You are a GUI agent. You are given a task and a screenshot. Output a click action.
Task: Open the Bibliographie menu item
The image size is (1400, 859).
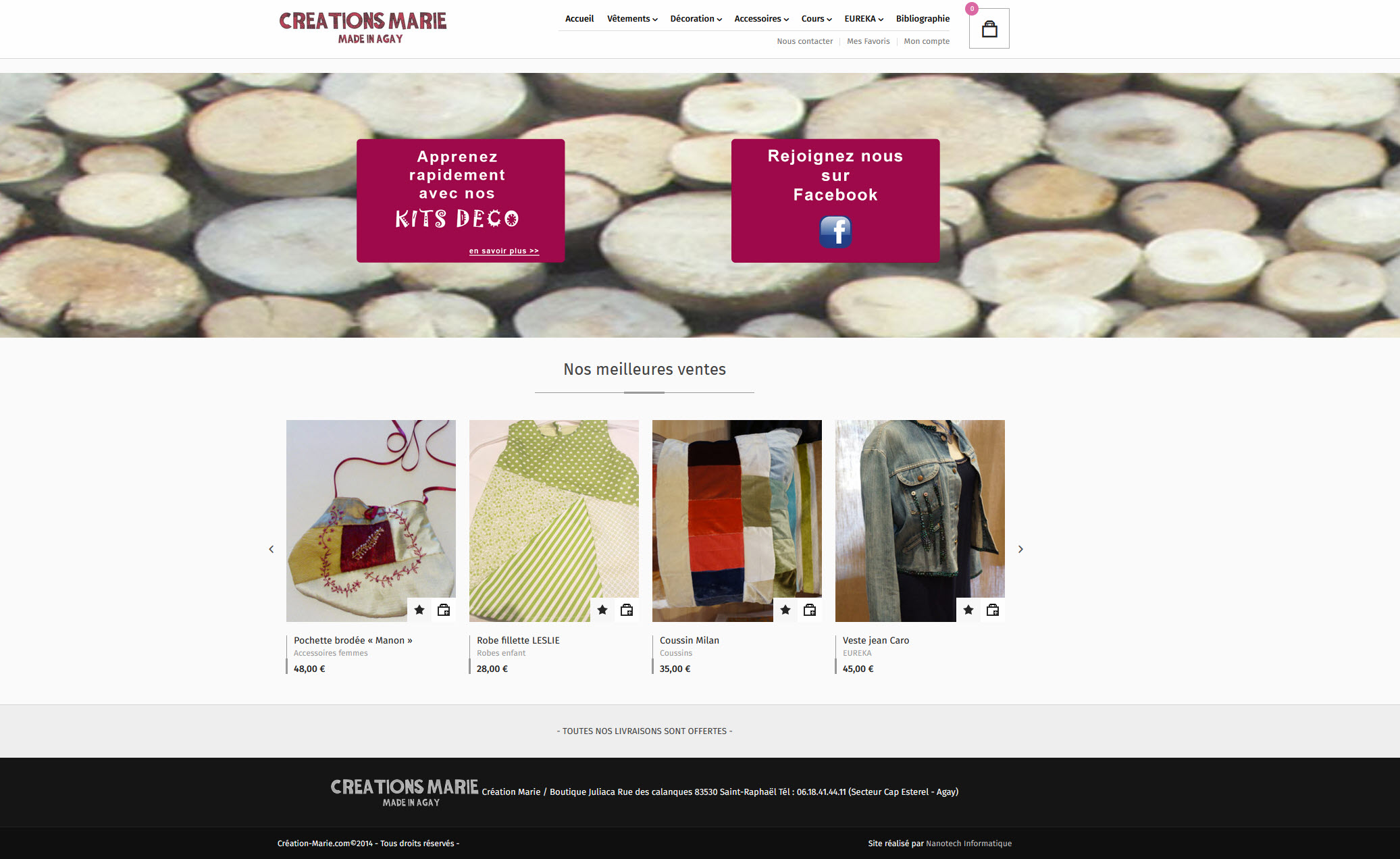(x=923, y=19)
